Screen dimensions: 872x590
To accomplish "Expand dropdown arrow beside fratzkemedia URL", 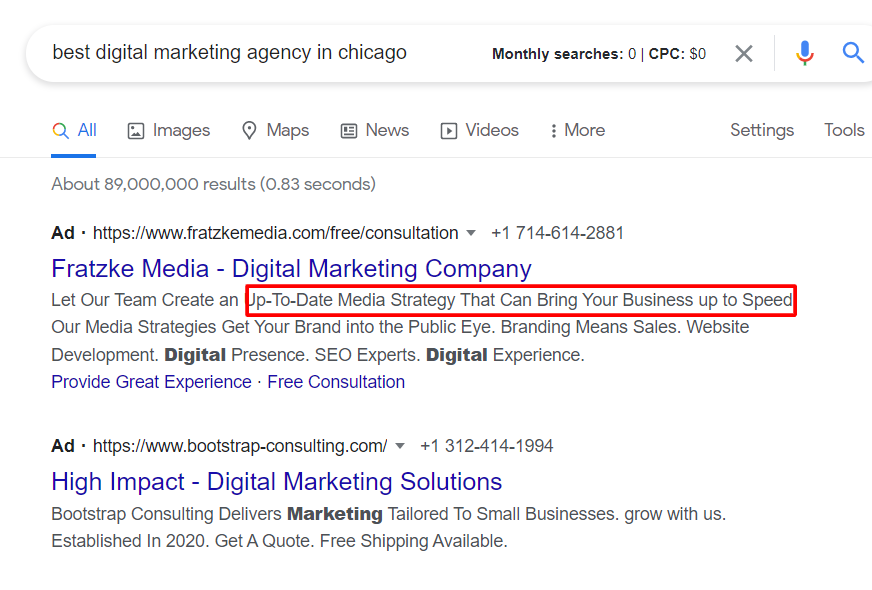I will coord(471,233).
